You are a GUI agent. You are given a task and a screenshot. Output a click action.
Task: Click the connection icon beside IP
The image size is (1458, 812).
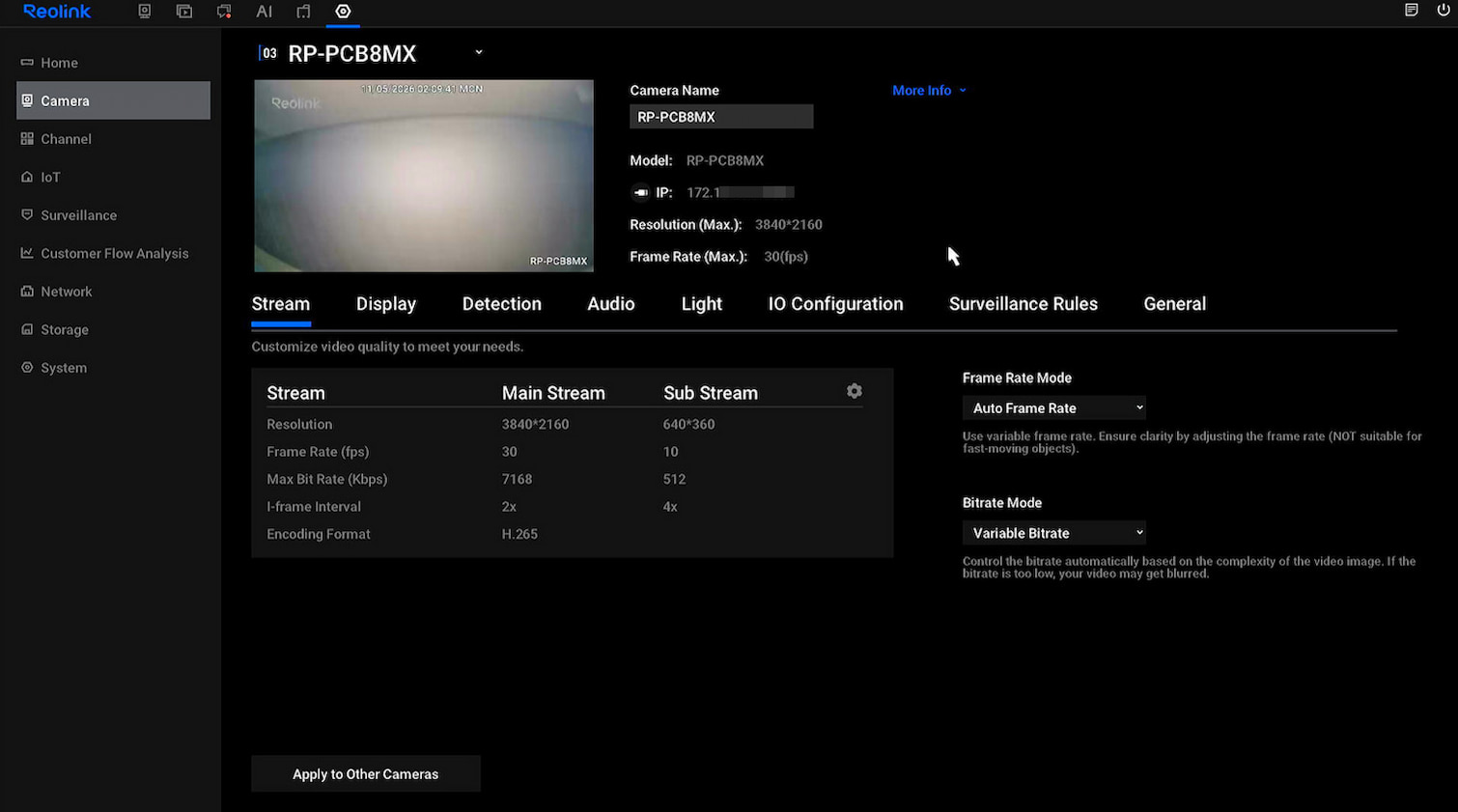[x=640, y=192]
